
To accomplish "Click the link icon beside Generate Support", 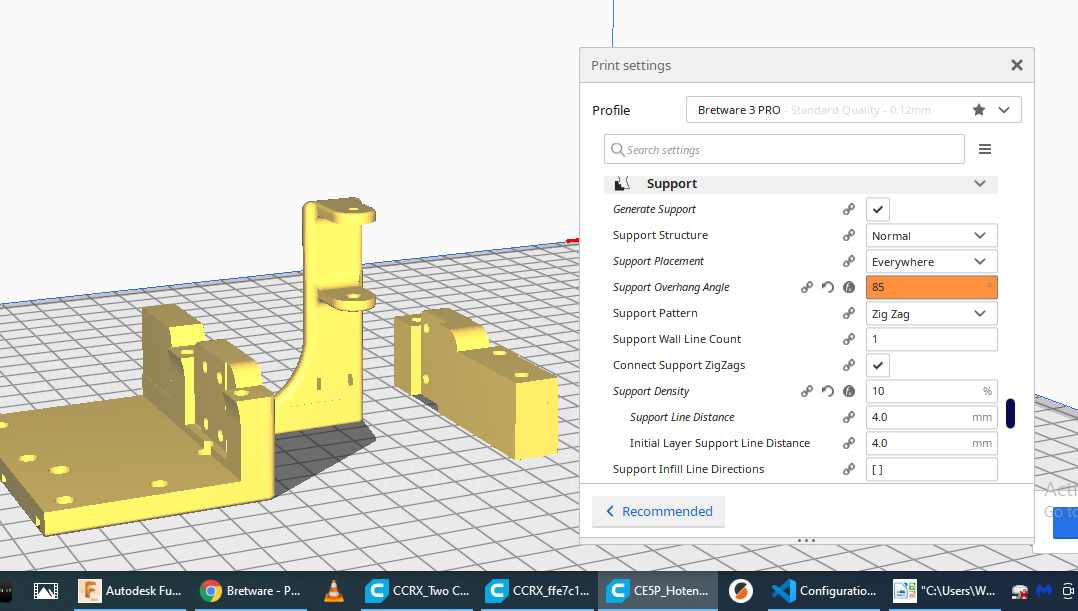I will (x=848, y=210).
